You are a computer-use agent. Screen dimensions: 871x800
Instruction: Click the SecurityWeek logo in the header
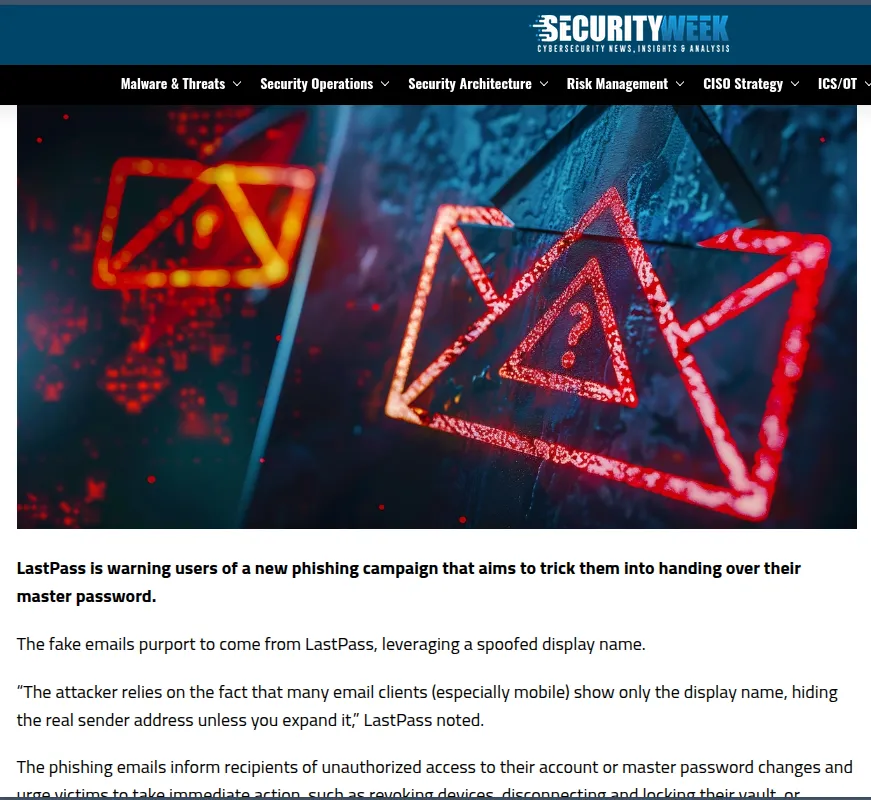click(x=630, y=33)
